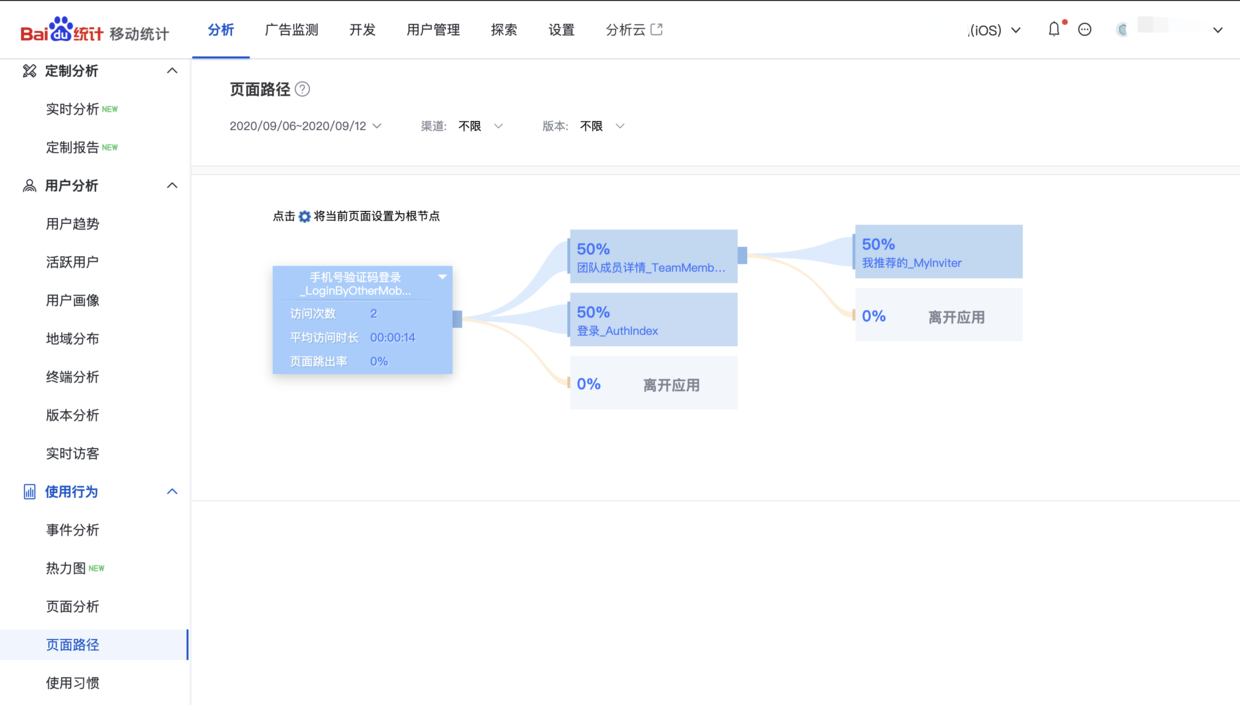This screenshot has height=705, width=1240.
Task: Open the (iOS) app selector dropdown
Action: [994, 30]
